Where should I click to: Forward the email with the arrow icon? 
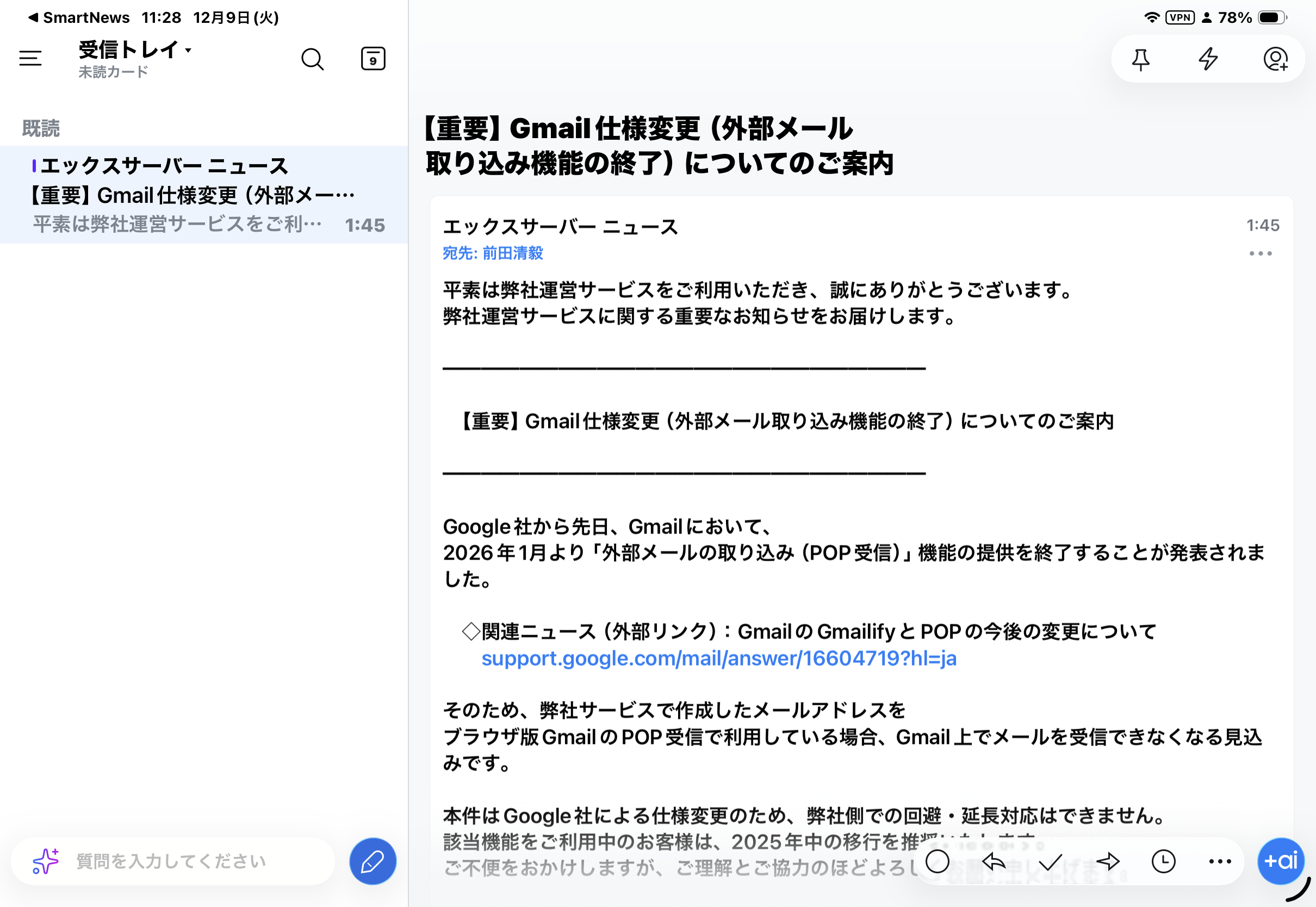click(1108, 861)
